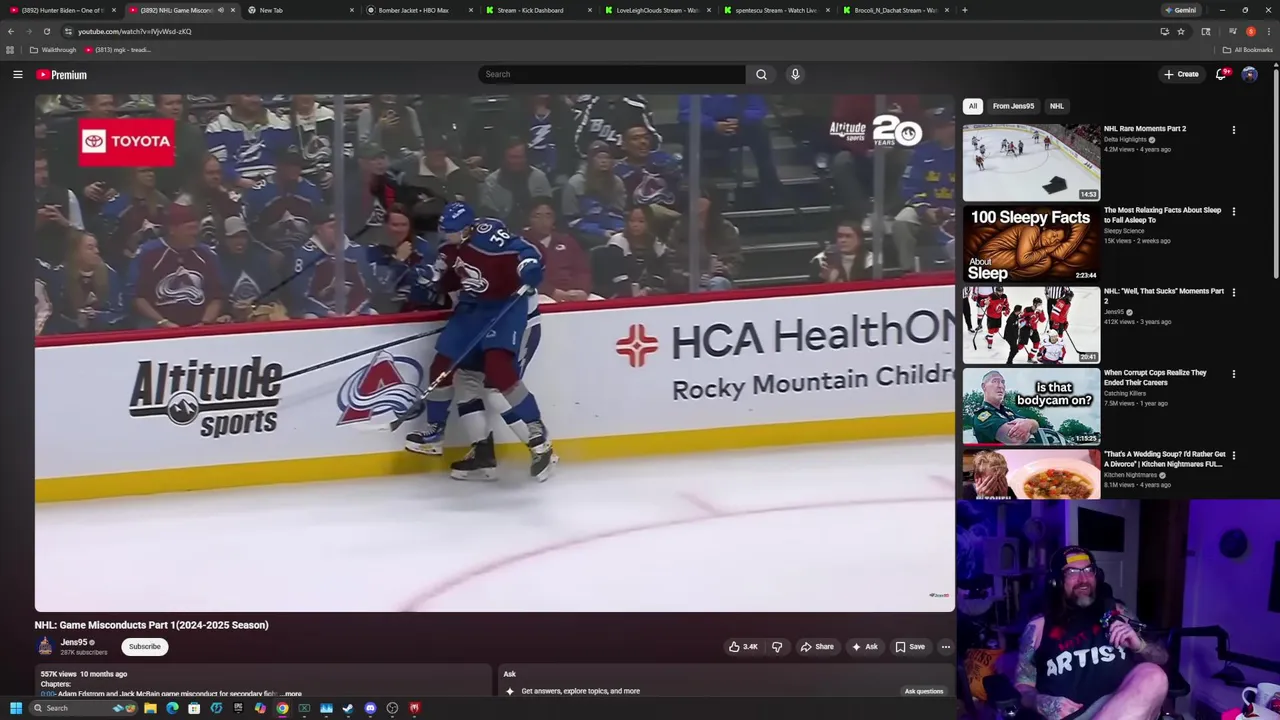Select the From Jens95 filter chip
The height and width of the screenshot is (720, 1280).
[x=1013, y=106]
